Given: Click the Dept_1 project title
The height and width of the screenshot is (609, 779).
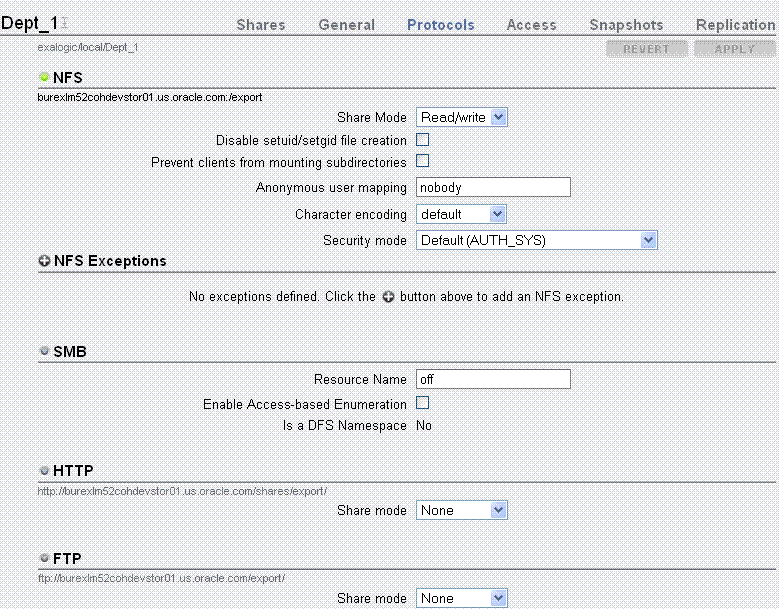Looking at the screenshot, I should pos(30,23).
